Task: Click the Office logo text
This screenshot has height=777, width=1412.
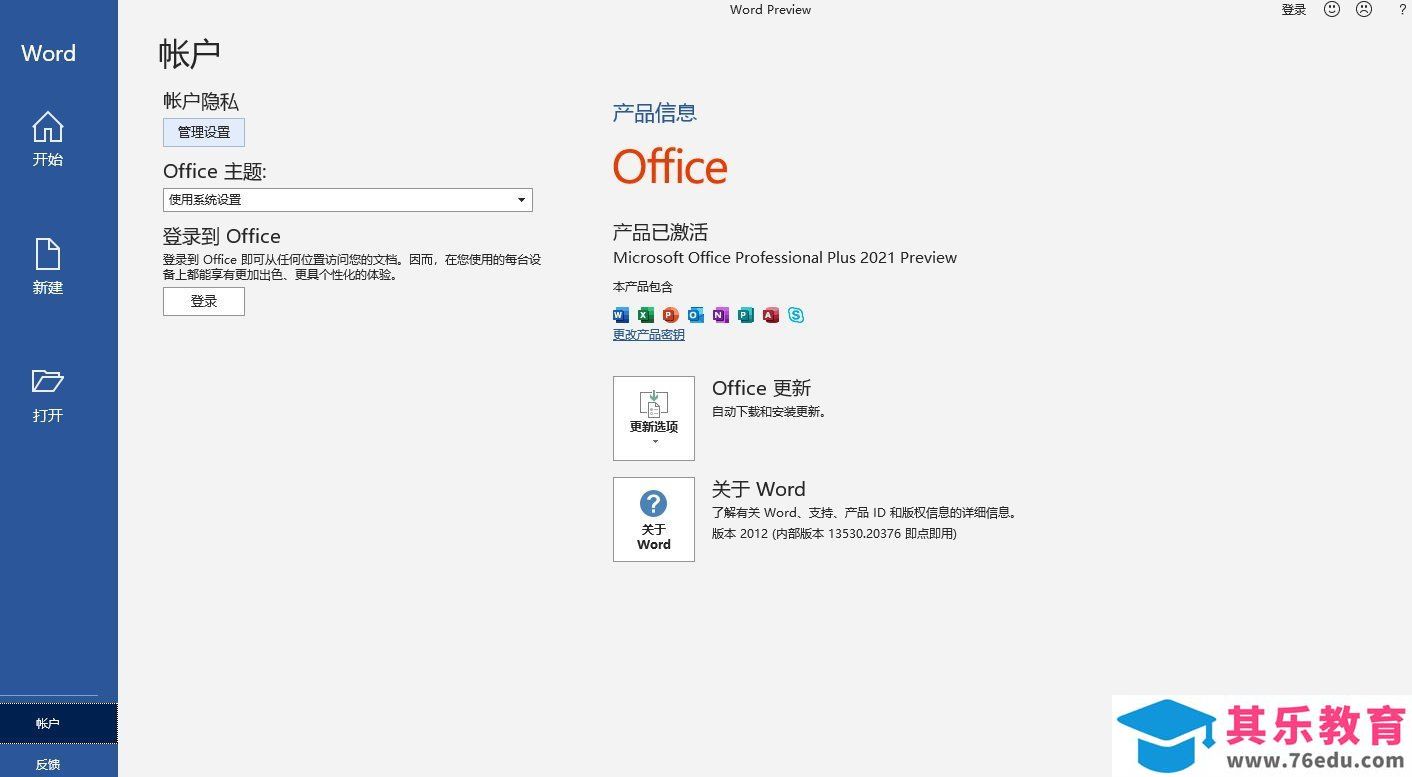Action: pyautogui.click(x=670, y=167)
